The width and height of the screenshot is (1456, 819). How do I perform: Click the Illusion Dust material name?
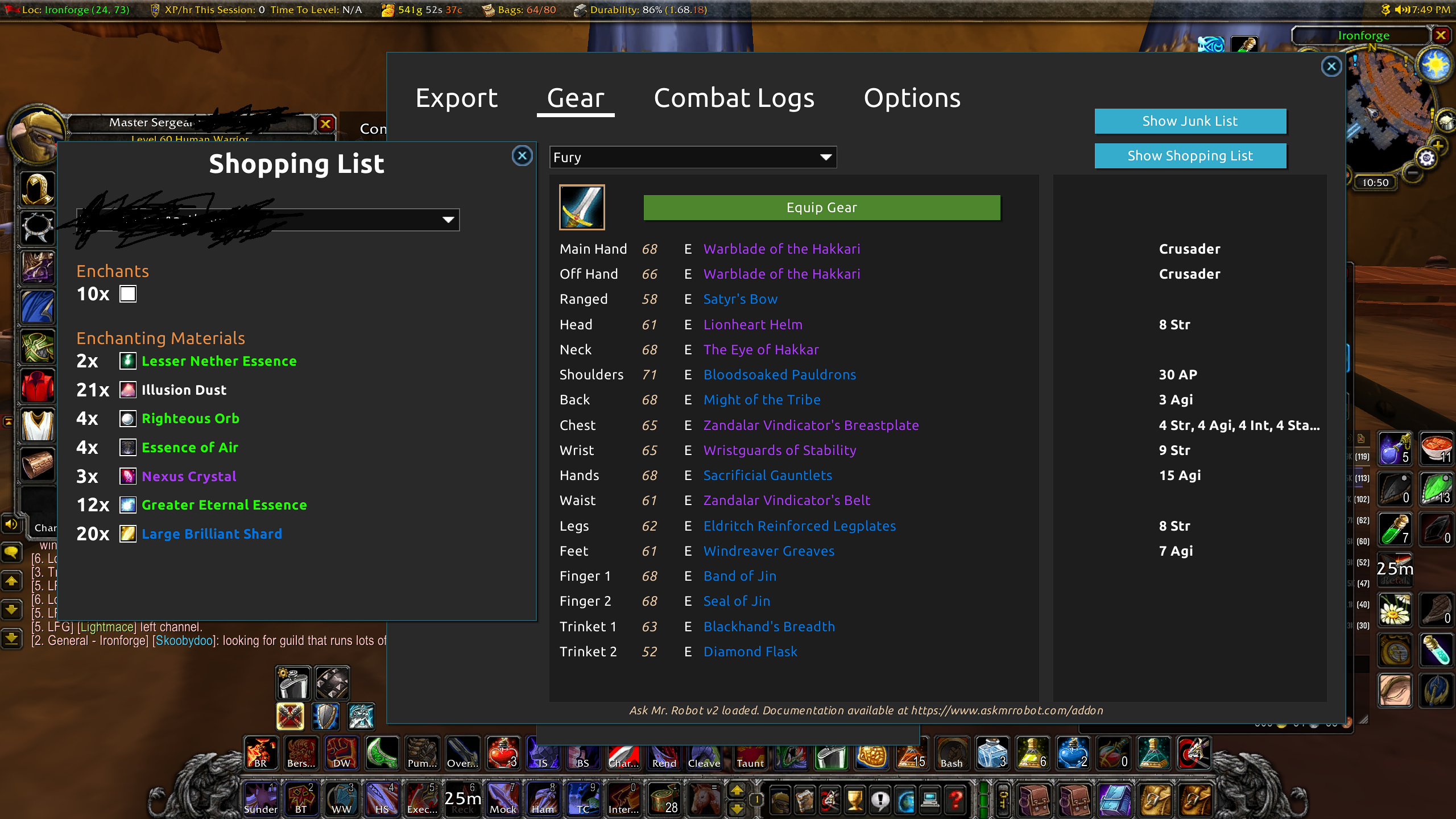click(x=184, y=390)
